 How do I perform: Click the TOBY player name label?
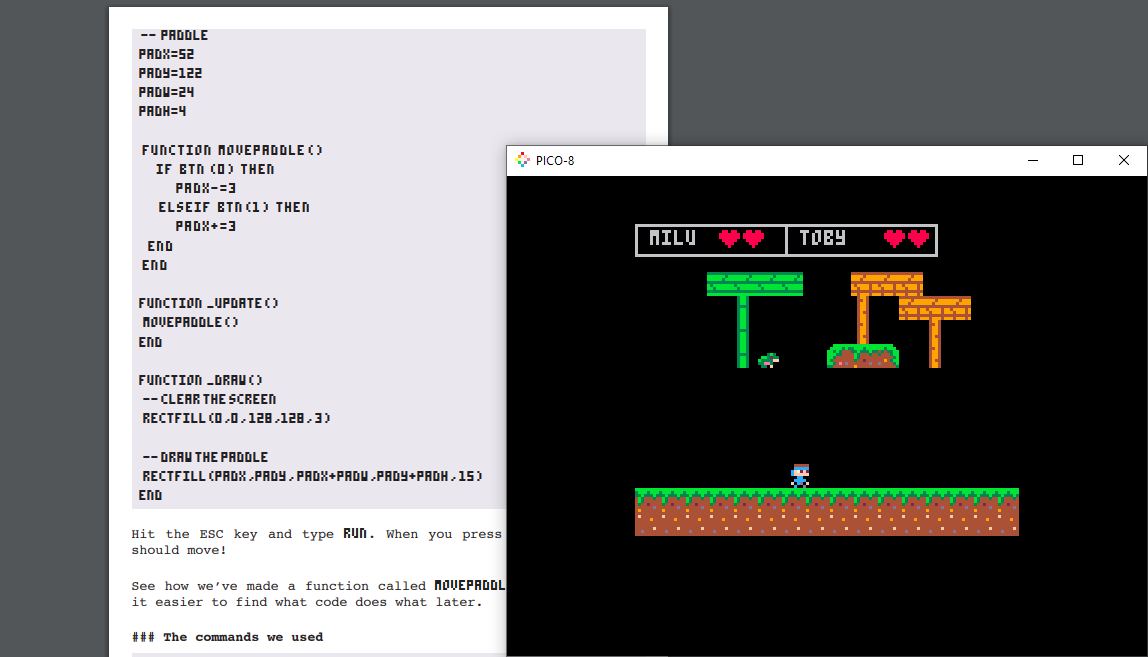click(x=823, y=238)
